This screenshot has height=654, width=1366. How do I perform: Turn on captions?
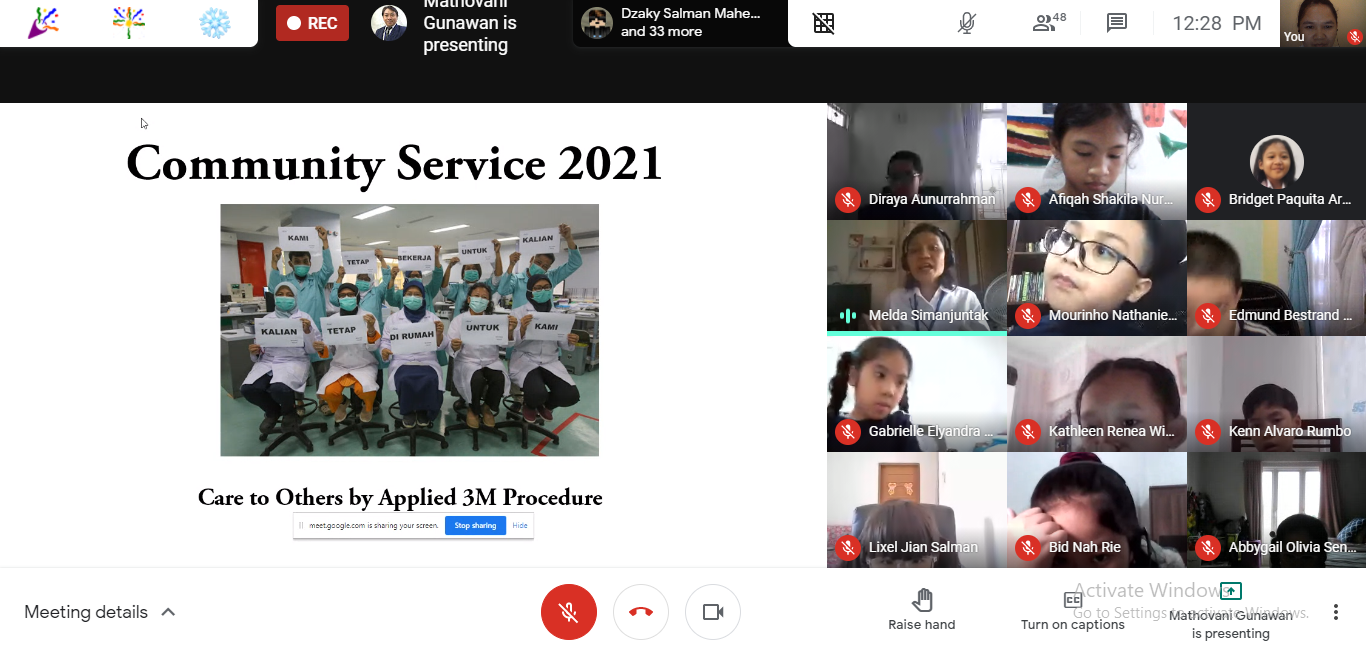point(1072,609)
